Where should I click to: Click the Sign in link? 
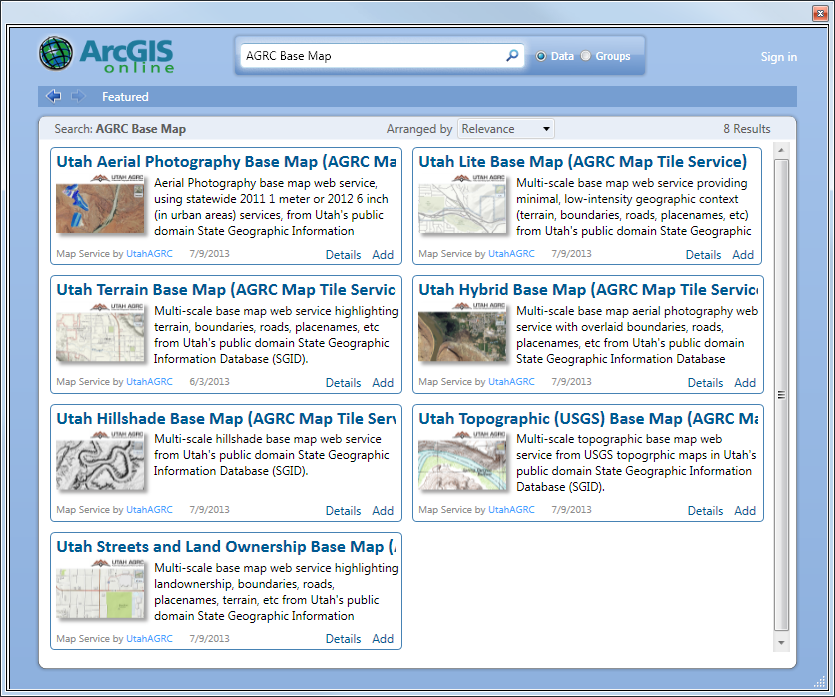pyautogui.click(x=779, y=57)
